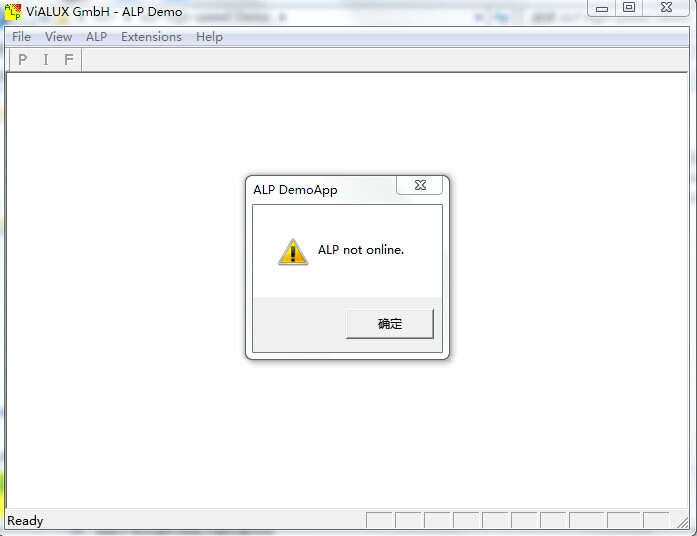Open the File menu
Viewport: 697px width, 536px height.
pyautogui.click(x=21, y=37)
